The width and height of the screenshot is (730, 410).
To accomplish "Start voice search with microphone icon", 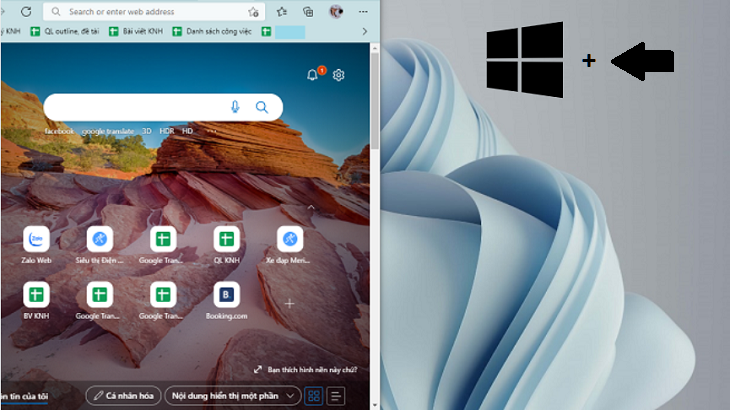I will [x=235, y=107].
